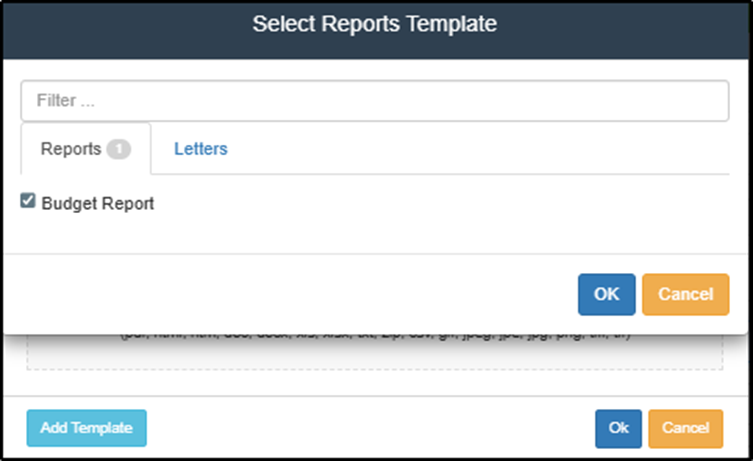Click the Select Reports Template title
753x461 pixels.
(x=374, y=24)
